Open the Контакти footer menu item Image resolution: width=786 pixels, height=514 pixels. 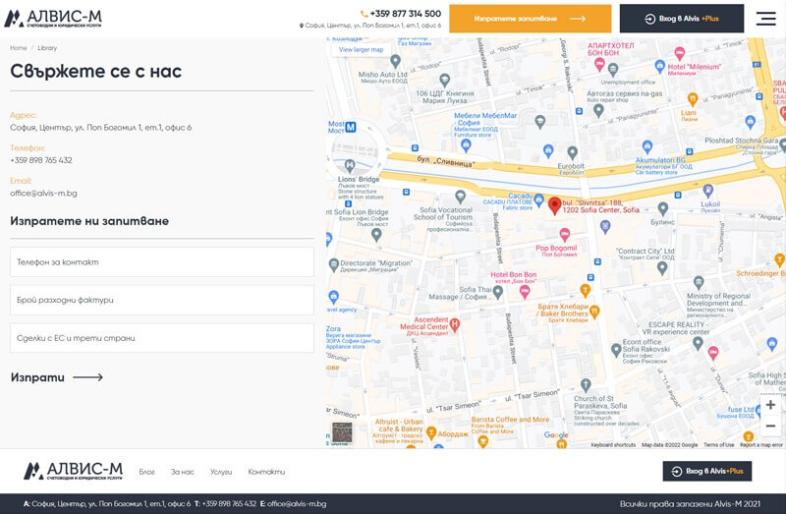click(x=267, y=472)
